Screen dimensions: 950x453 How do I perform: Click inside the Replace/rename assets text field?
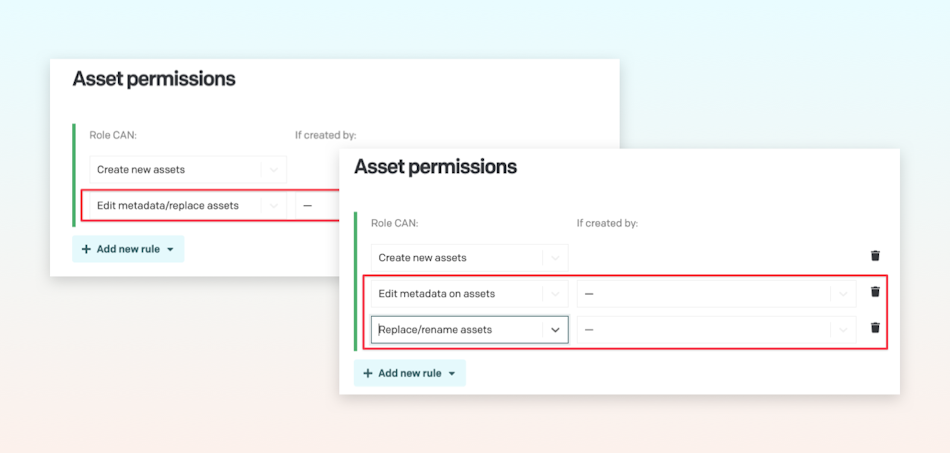(x=457, y=330)
